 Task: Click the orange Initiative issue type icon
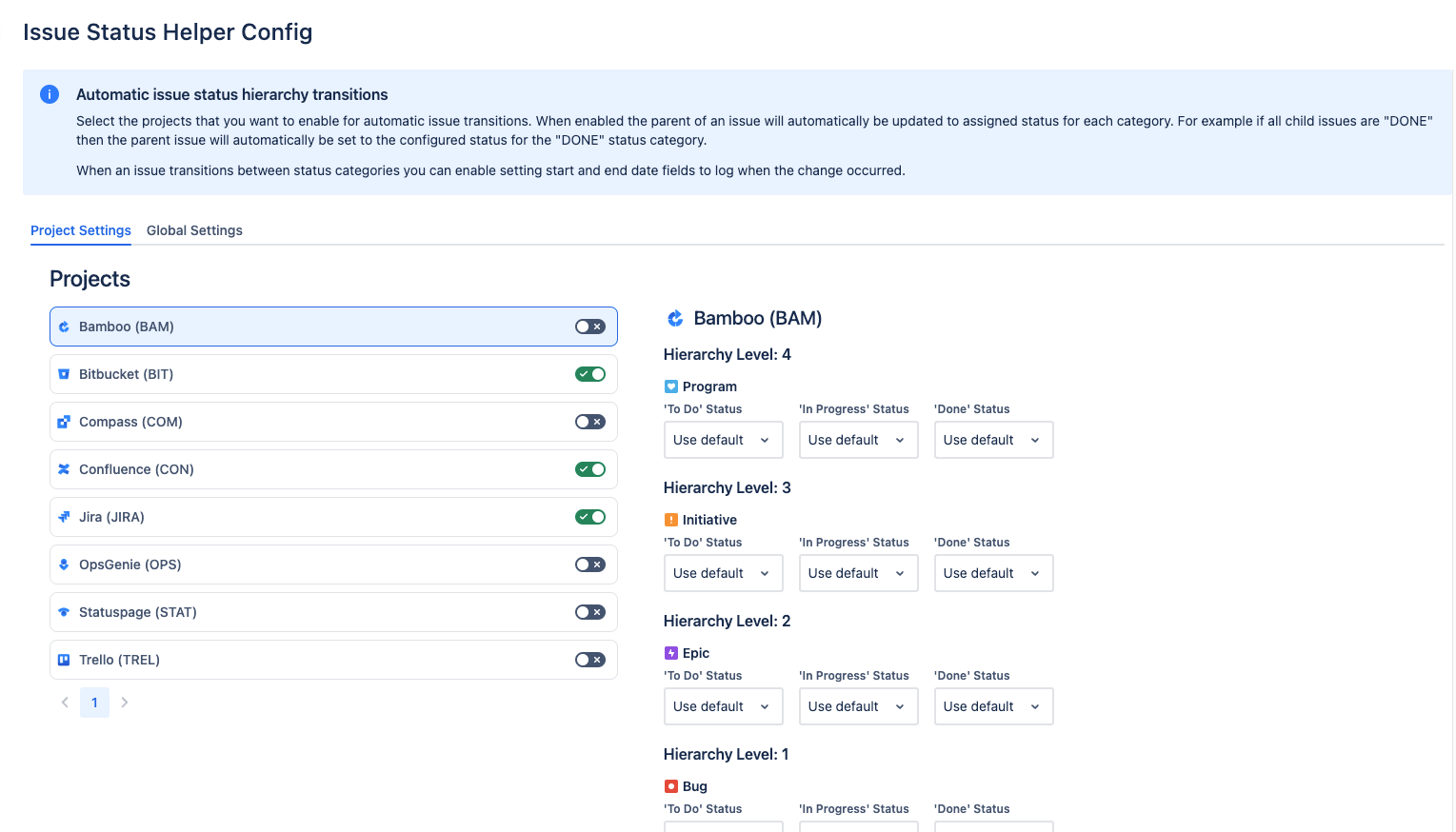(x=670, y=520)
